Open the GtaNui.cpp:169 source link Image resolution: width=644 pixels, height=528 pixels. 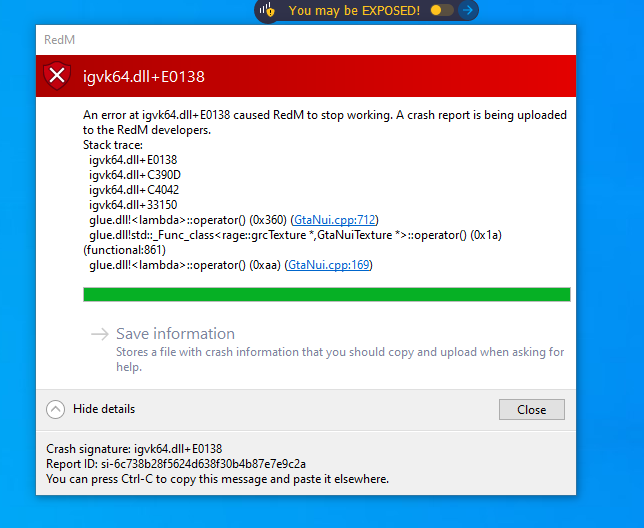point(329,265)
